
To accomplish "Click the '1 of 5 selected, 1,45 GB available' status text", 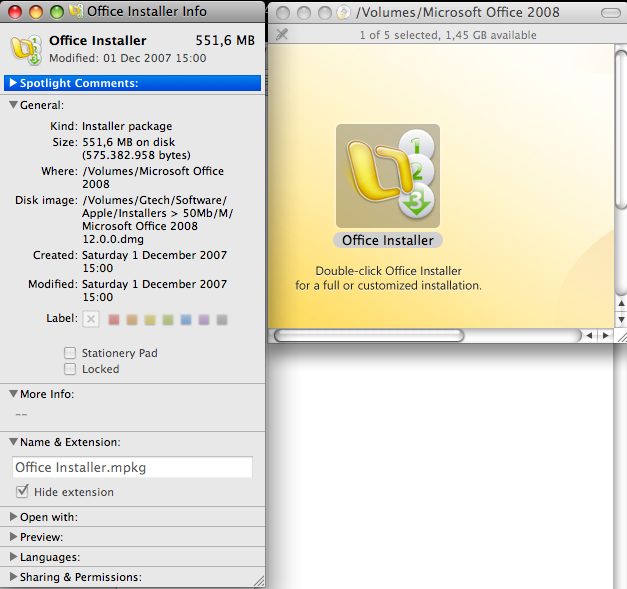I will pos(448,35).
